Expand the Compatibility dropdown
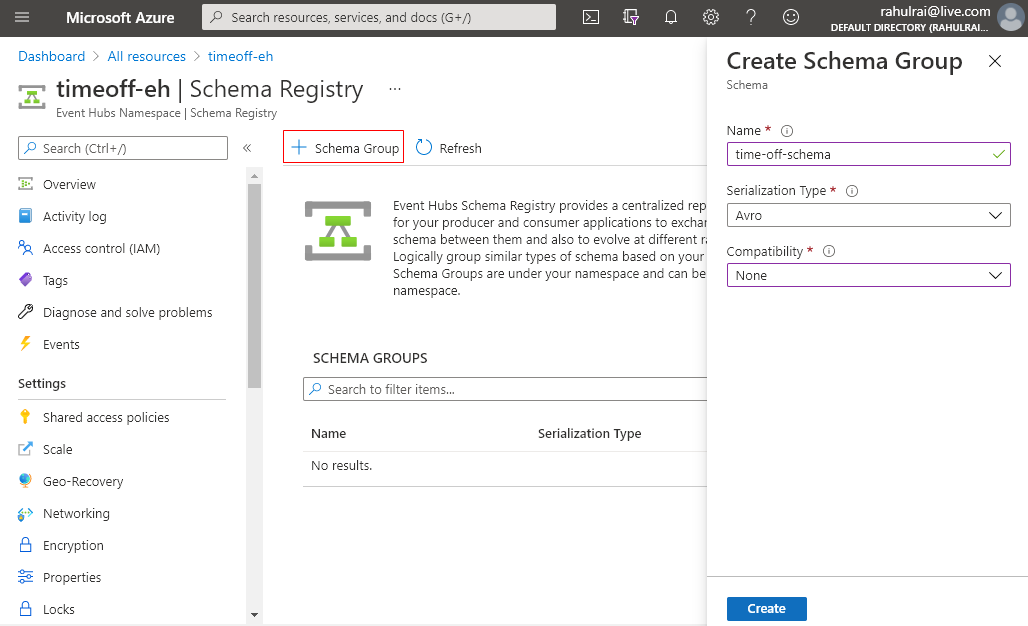This screenshot has width=1028, height=626. (868, 275)
